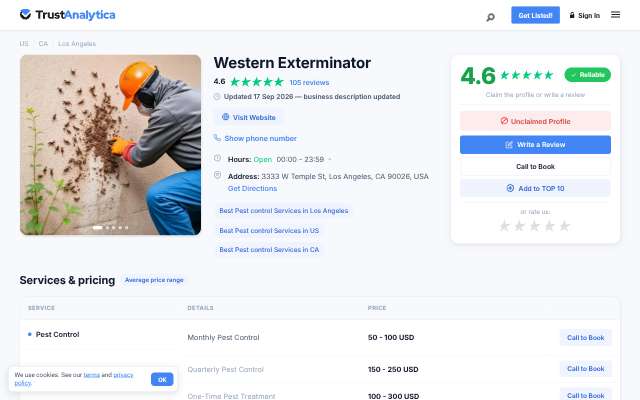This screenshot has height=400, width=640.
Task: Click Get Directions link
Action: [252, 189]
